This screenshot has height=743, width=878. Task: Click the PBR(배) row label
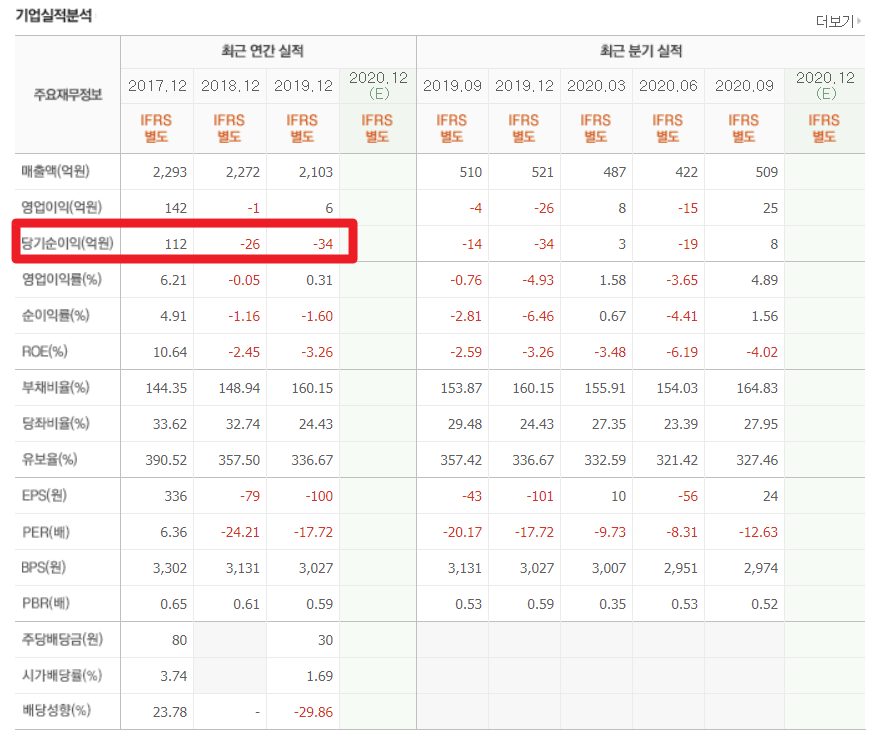point(46,603)
